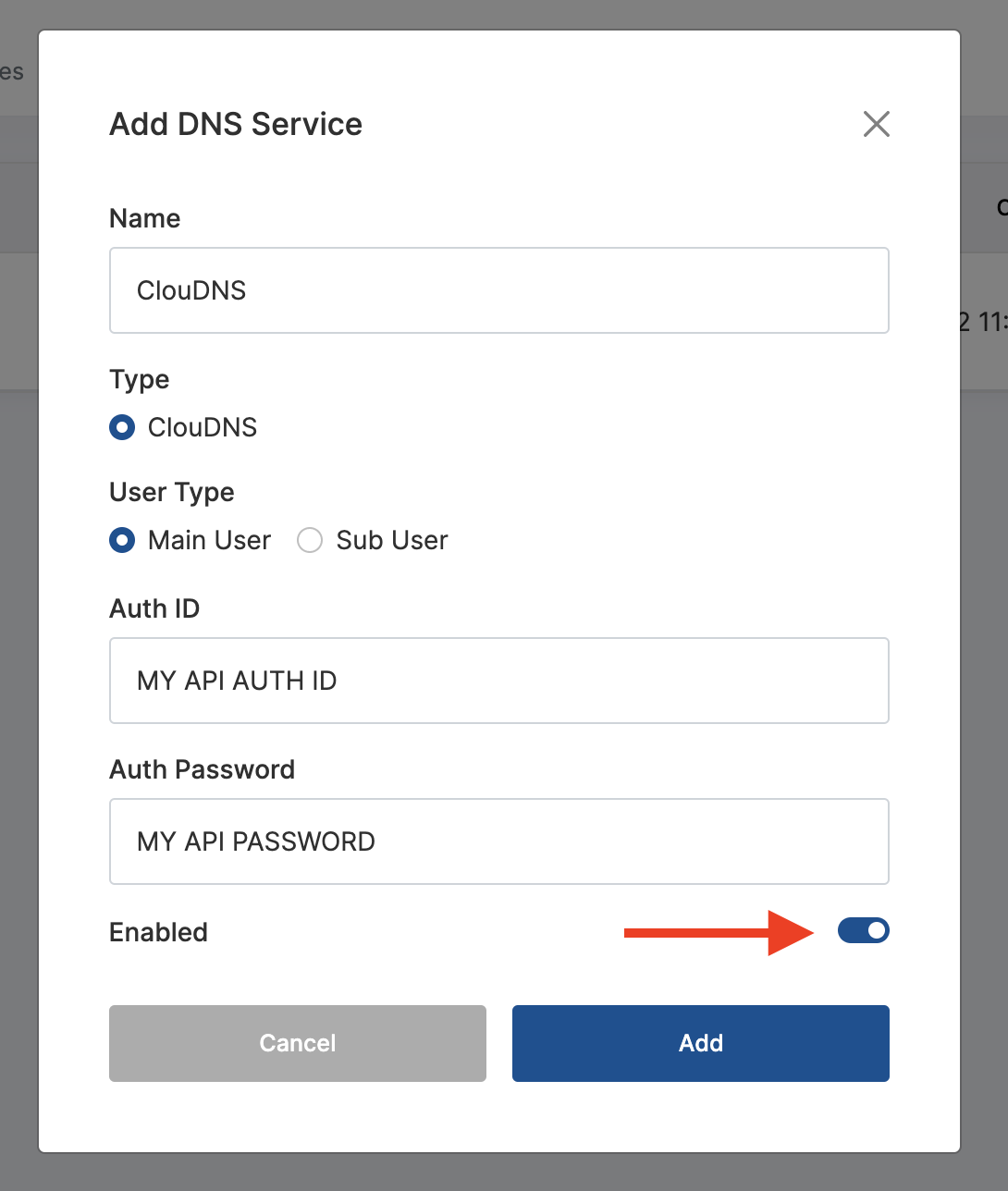This screenshot has width=1008, height=1191.
Task: Focus the Auth ID field
Action: (499, 681)
